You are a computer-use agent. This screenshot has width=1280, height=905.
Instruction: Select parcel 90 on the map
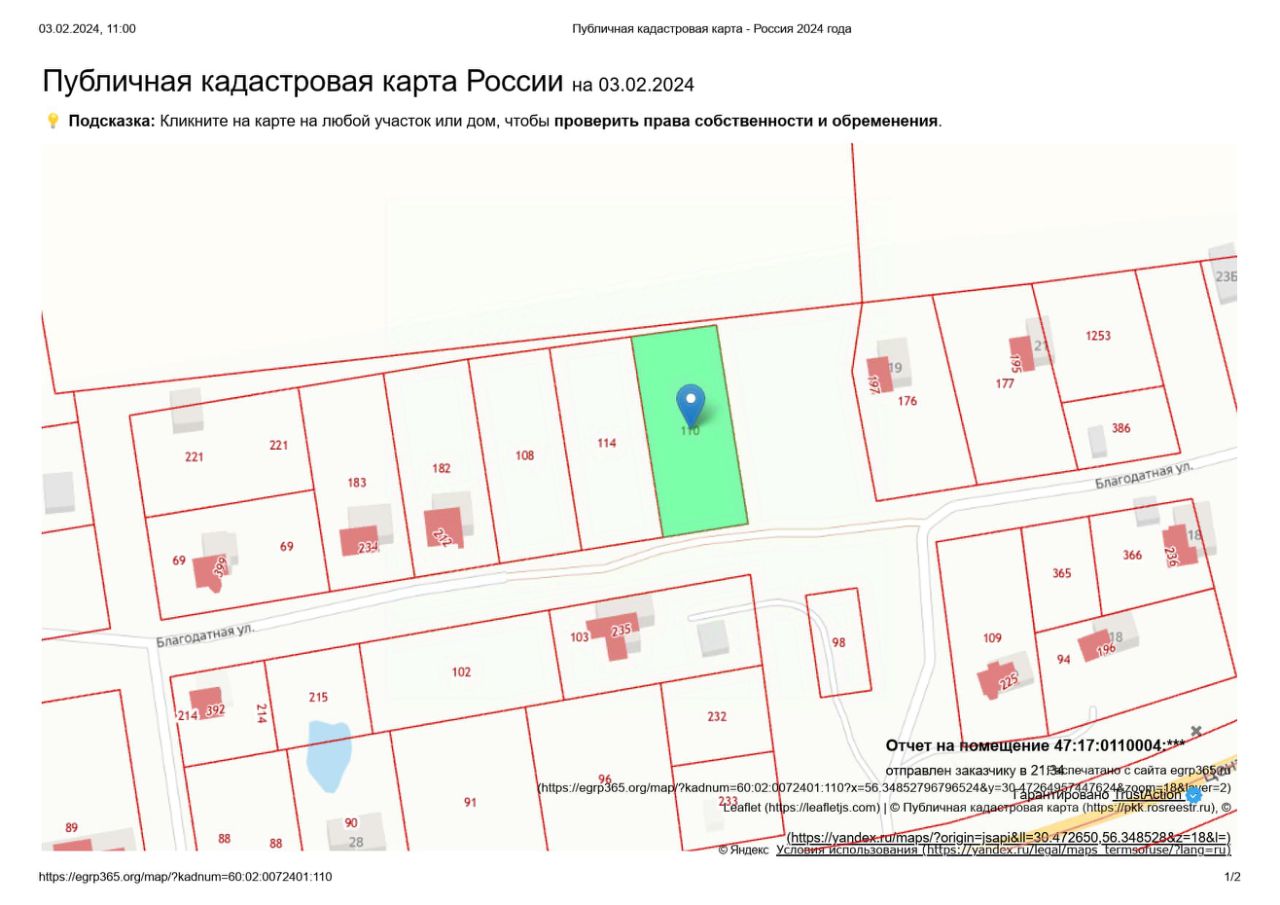(351, 822)
